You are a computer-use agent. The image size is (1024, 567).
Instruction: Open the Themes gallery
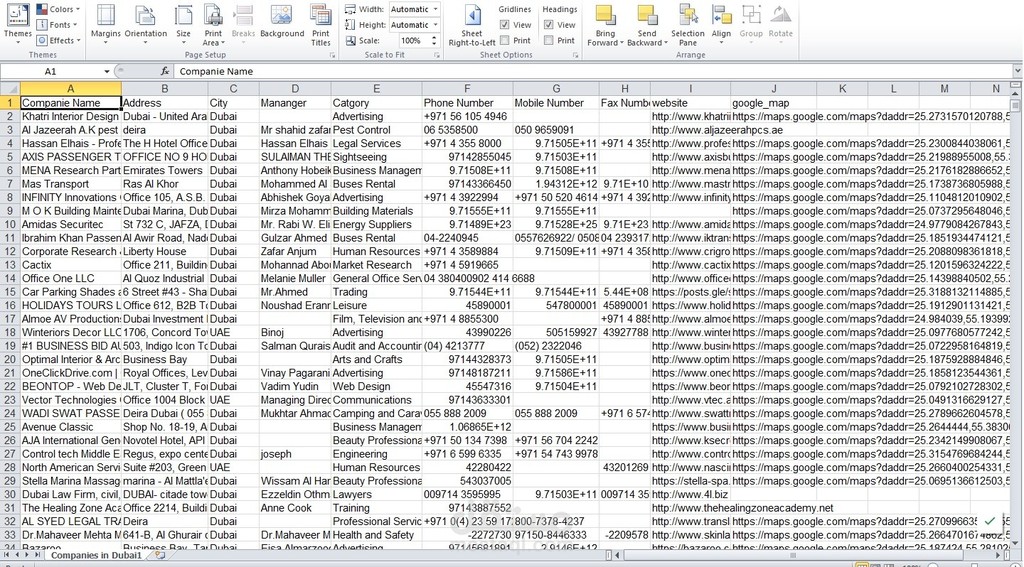point(17,20)
